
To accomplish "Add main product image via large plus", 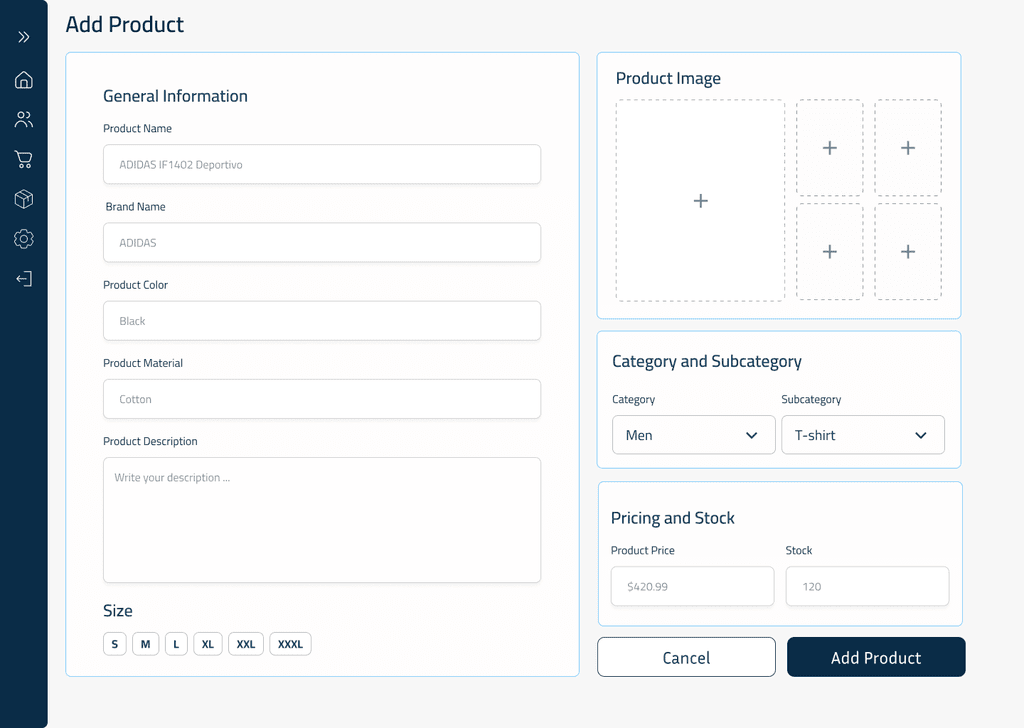I will point(700,201).
